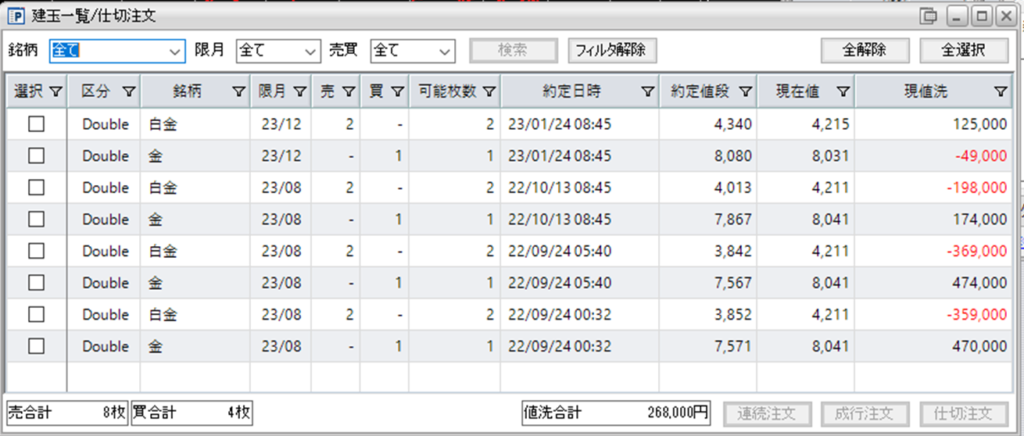
Task: Click filter icon on 選択 column header
Action: point(56,92)
